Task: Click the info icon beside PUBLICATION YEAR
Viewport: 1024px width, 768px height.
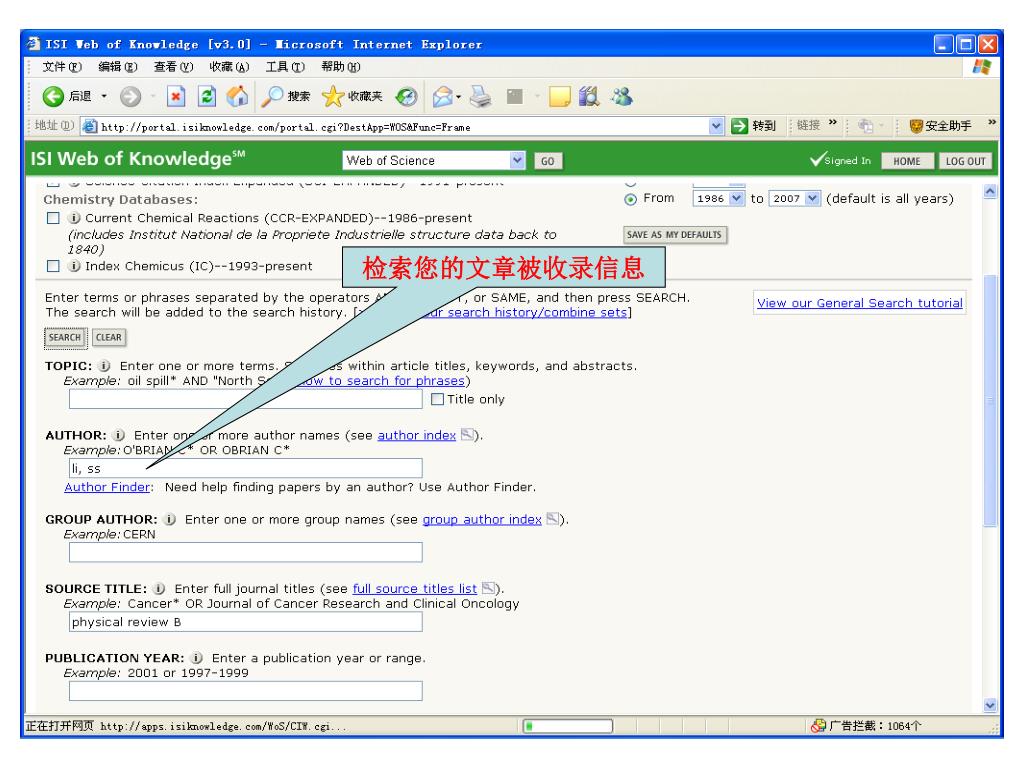Action: pyautogui.click(x=197, y=658)
